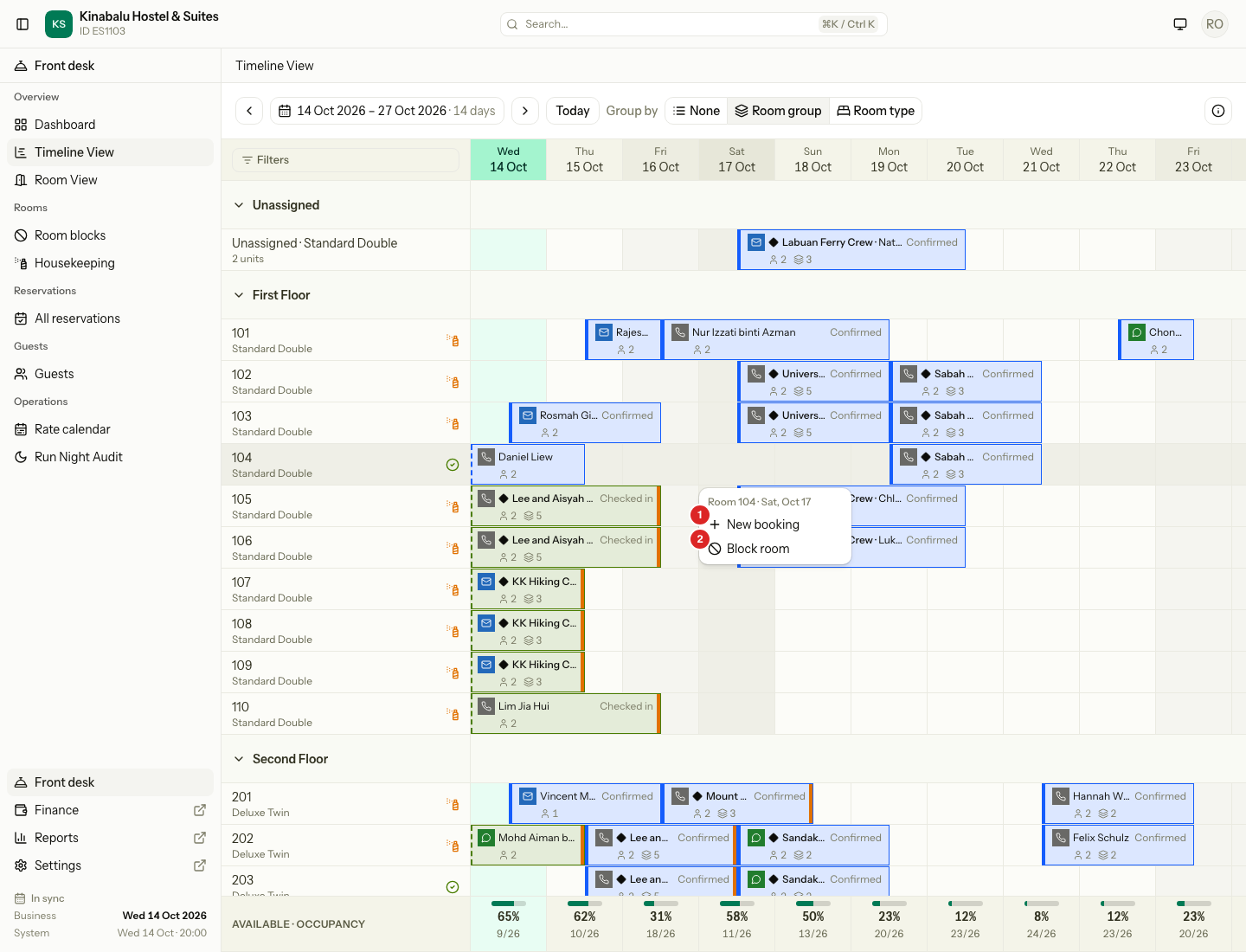1246x952 pixels.
Task: Go to previous date range arrow
Action: pos(249,111)
